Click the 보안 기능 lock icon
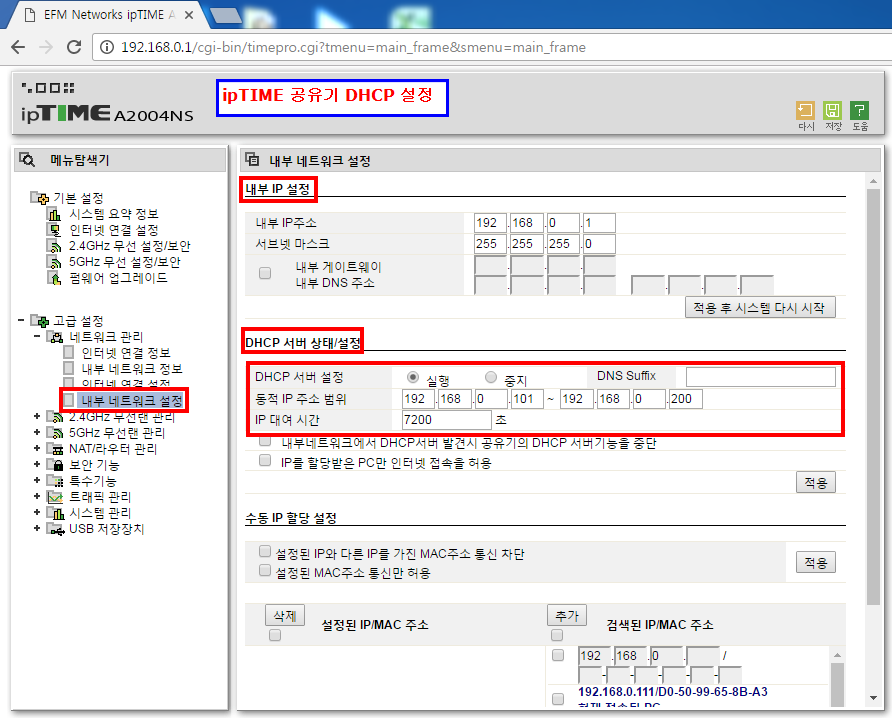Image resolution: width=892 pixels, height=718 pixels. (x=58, y=464)
